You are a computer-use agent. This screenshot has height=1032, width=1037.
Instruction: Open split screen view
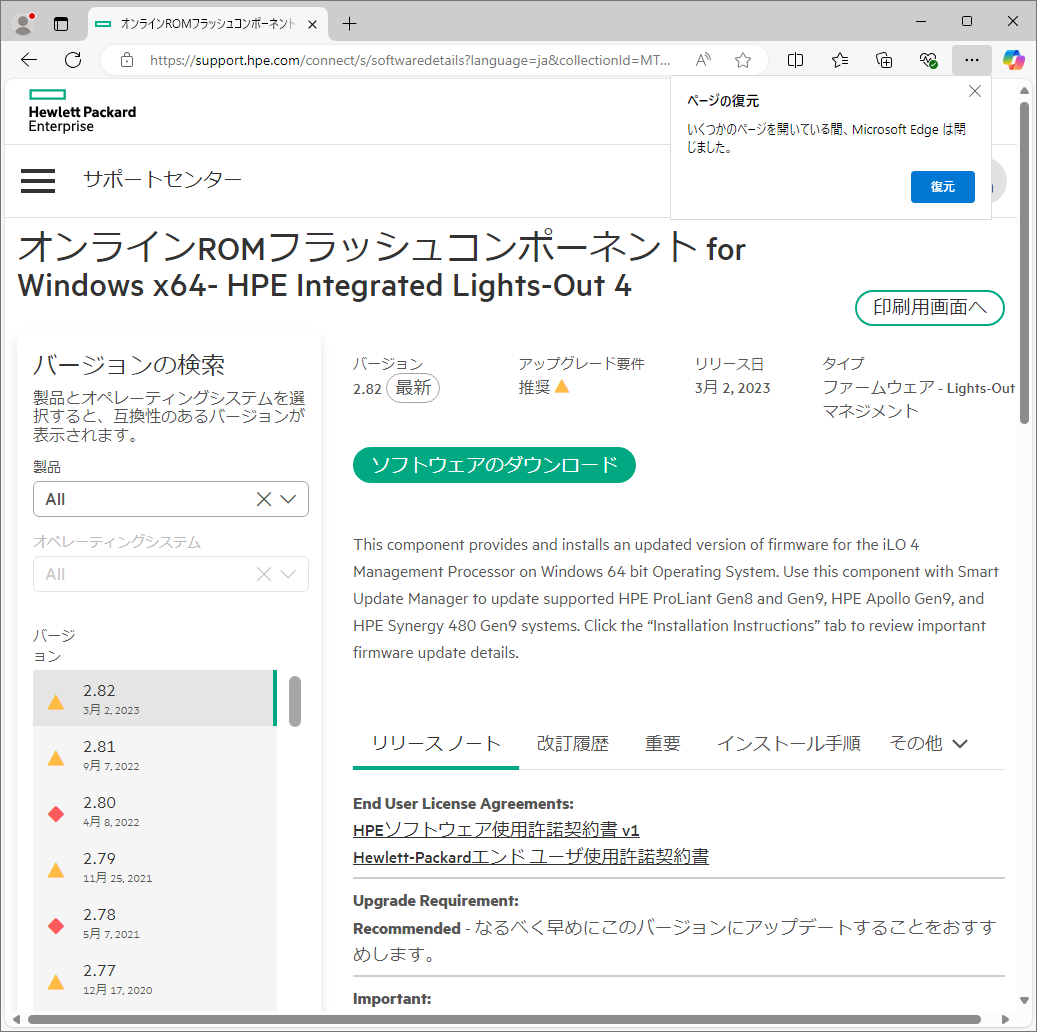(x=796, y=60)
